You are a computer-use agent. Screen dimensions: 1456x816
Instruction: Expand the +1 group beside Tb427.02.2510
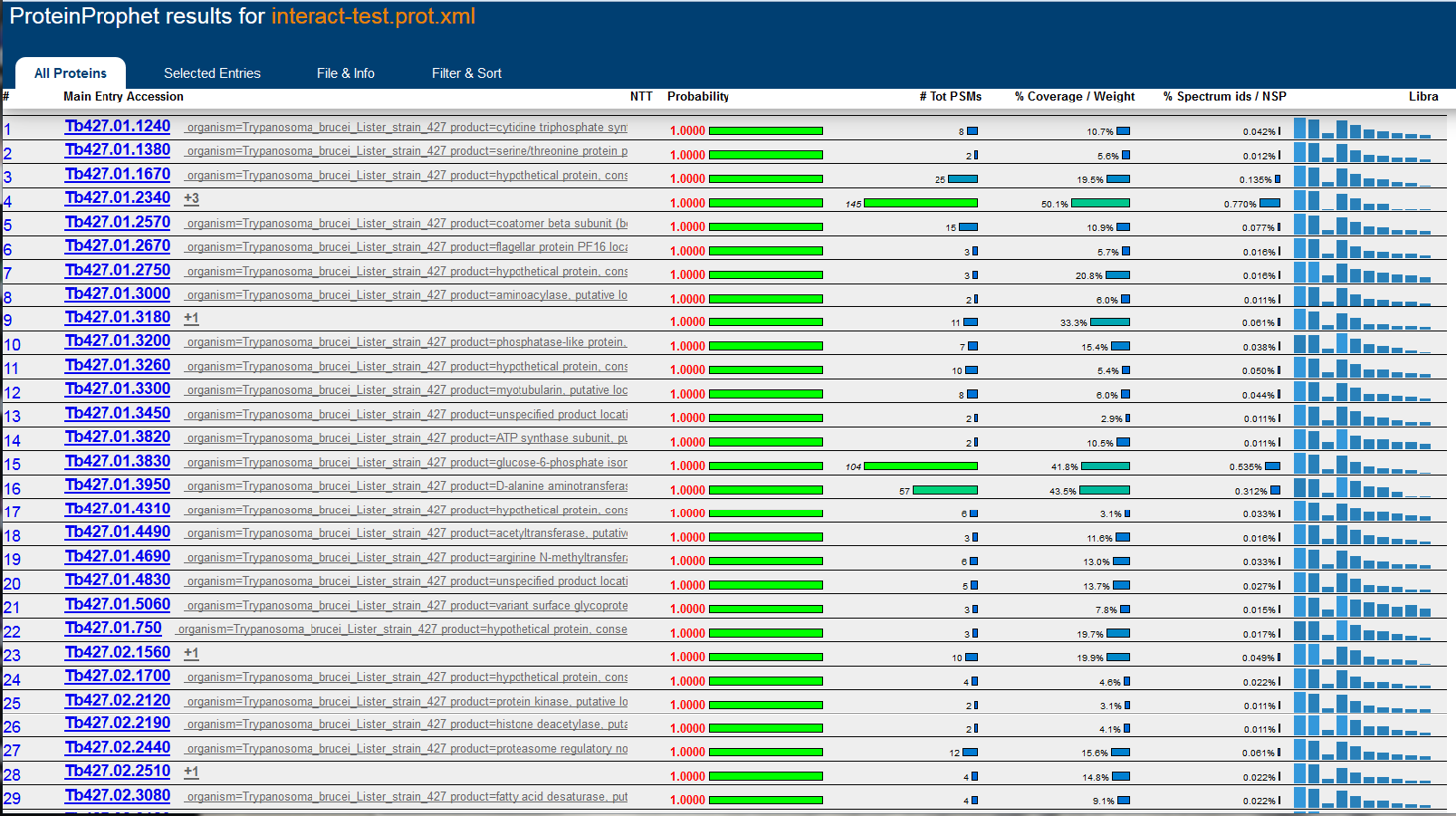point(191,772)
